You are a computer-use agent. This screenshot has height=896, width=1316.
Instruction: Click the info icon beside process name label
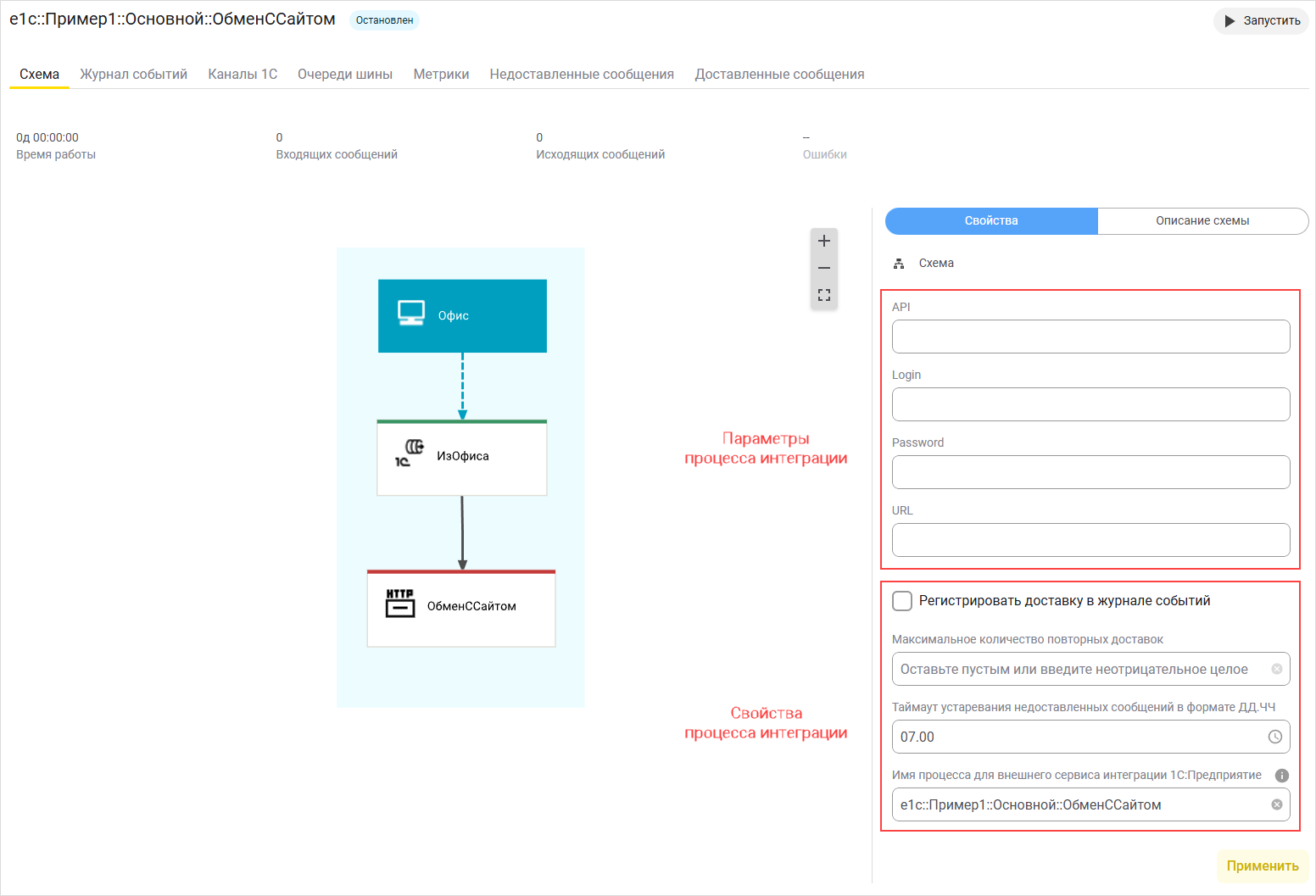pos(1281,776)
